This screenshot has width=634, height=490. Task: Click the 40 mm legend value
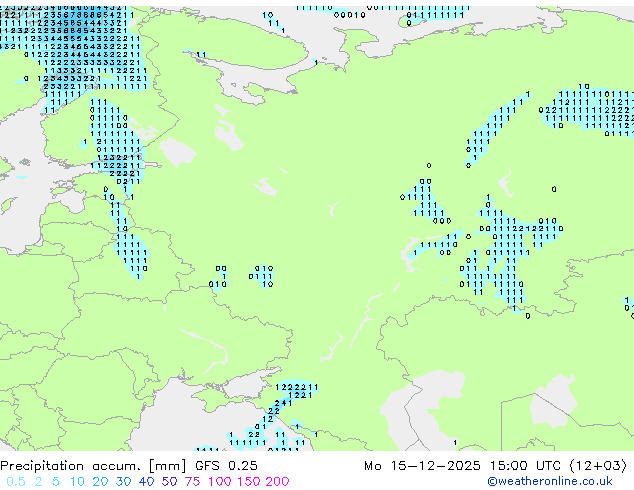pos(147,482)
